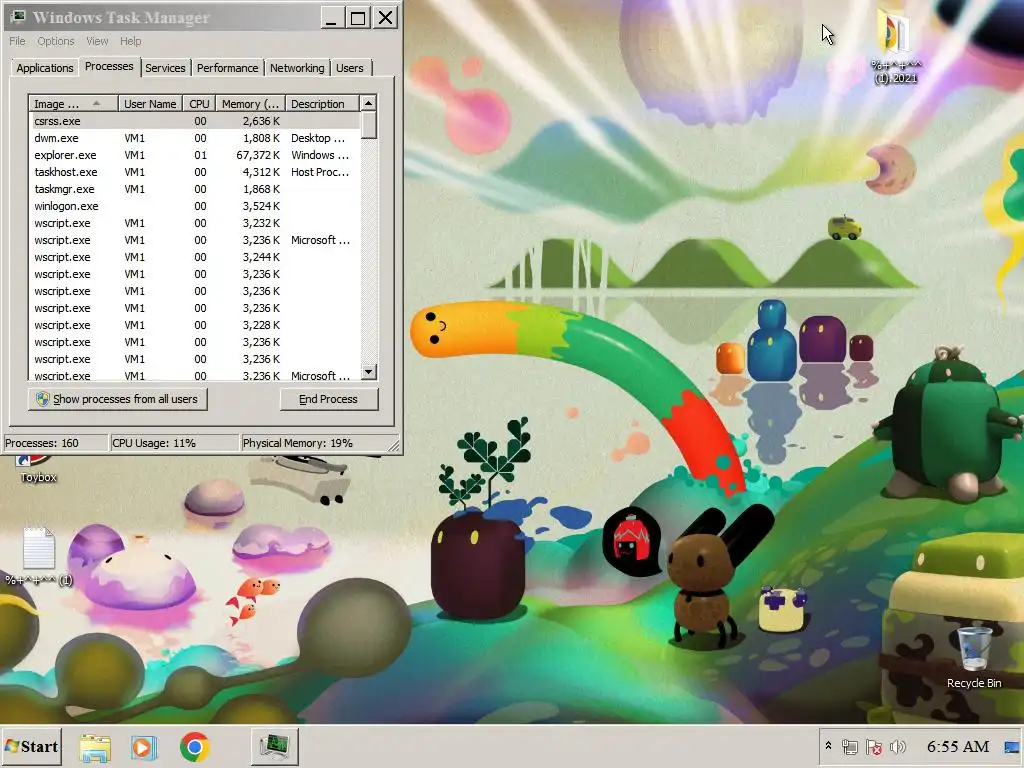Click the Task Manager window resize grip

pos(394,445)
